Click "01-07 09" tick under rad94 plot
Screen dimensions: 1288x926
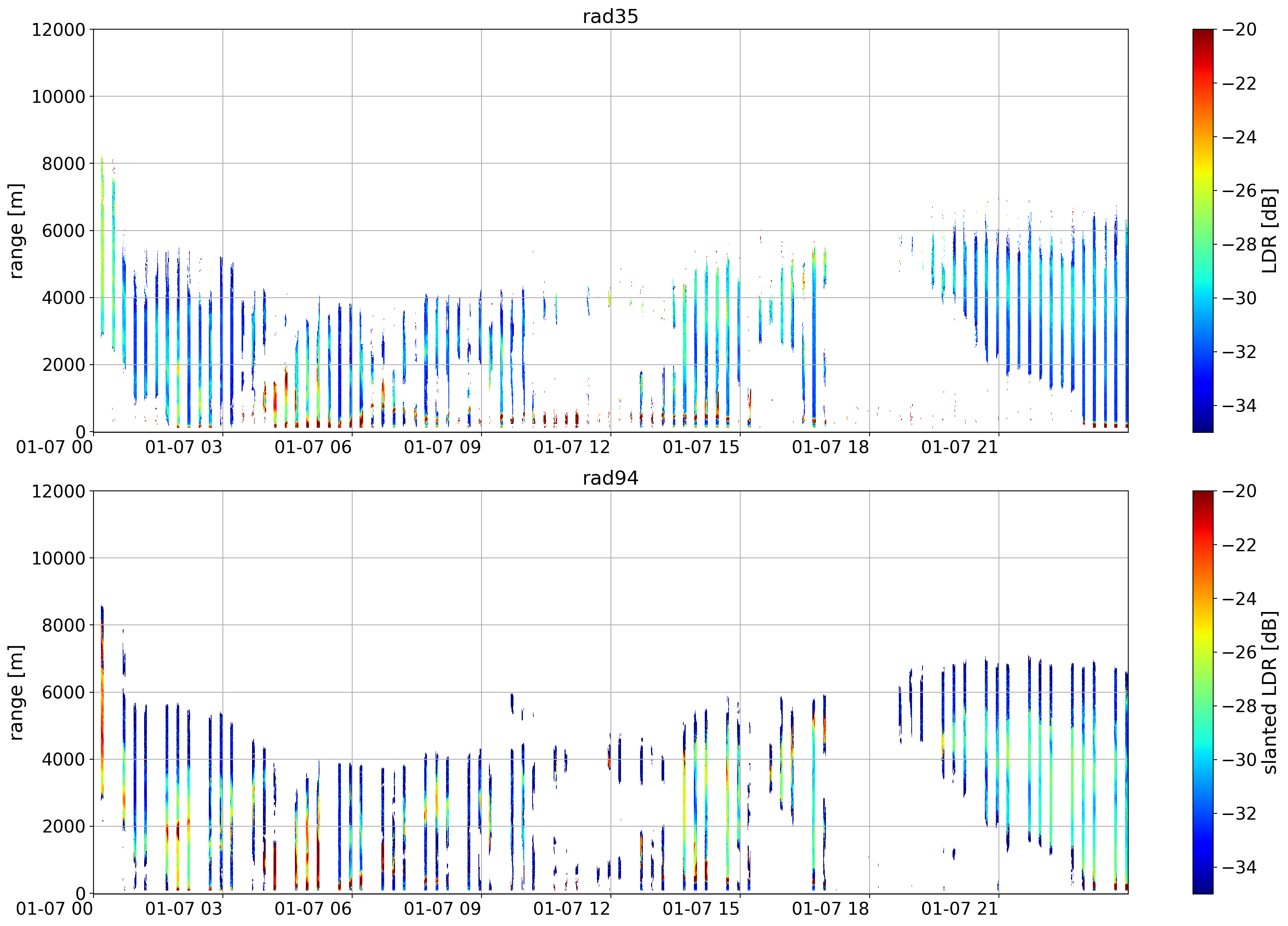(443, 908)
